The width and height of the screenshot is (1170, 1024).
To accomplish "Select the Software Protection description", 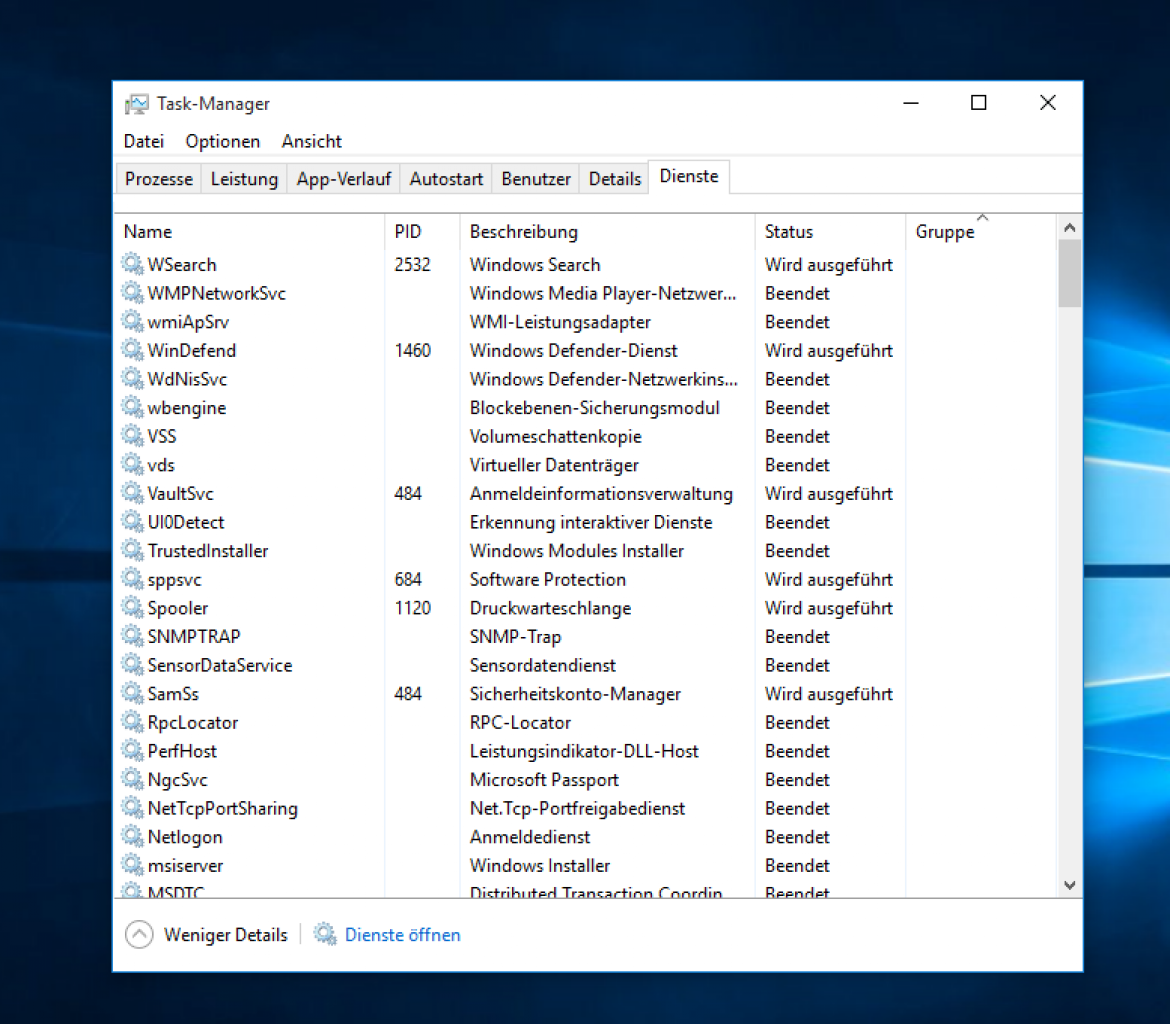I will click(x=548, y=579).
